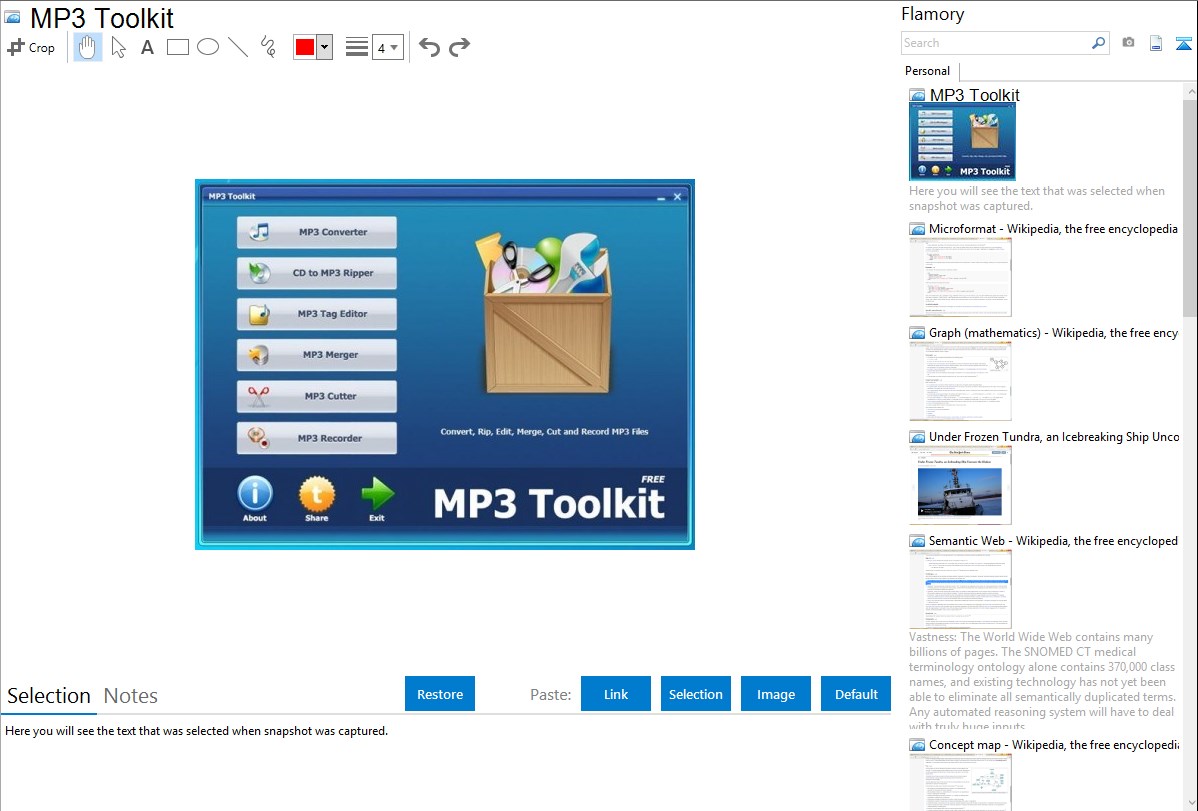Viewport: 1198px width, 811px height.
Task: Click the Image paste button
Action: click(775, 693)
